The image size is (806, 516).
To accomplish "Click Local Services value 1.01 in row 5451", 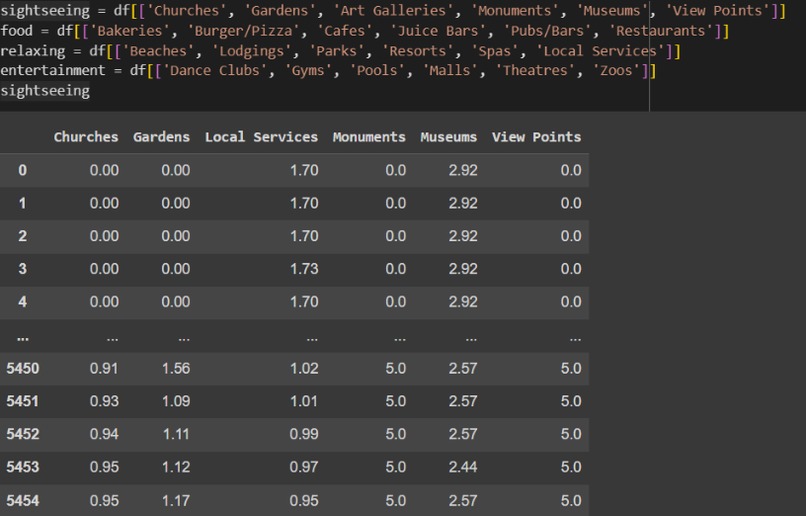I will [x=304, y=401].
